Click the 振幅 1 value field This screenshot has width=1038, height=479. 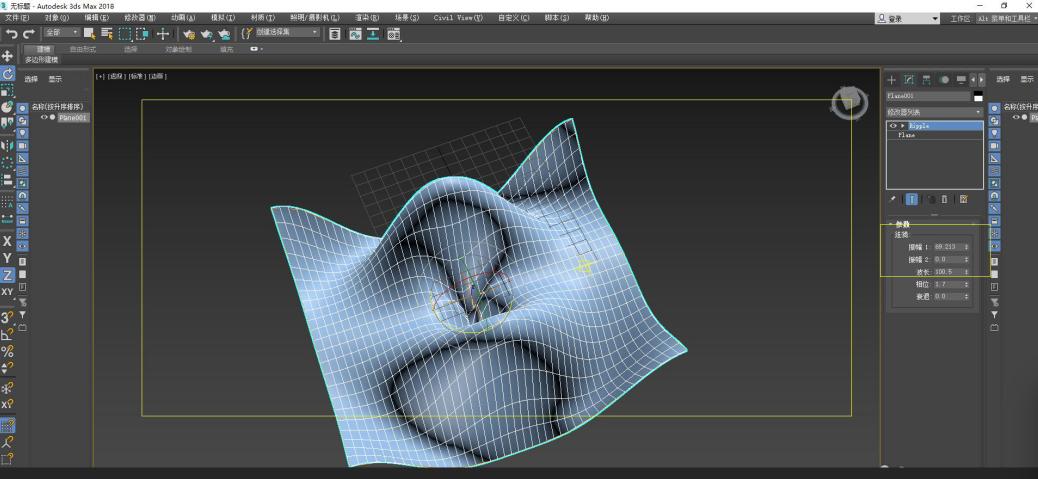click(948, 247)
